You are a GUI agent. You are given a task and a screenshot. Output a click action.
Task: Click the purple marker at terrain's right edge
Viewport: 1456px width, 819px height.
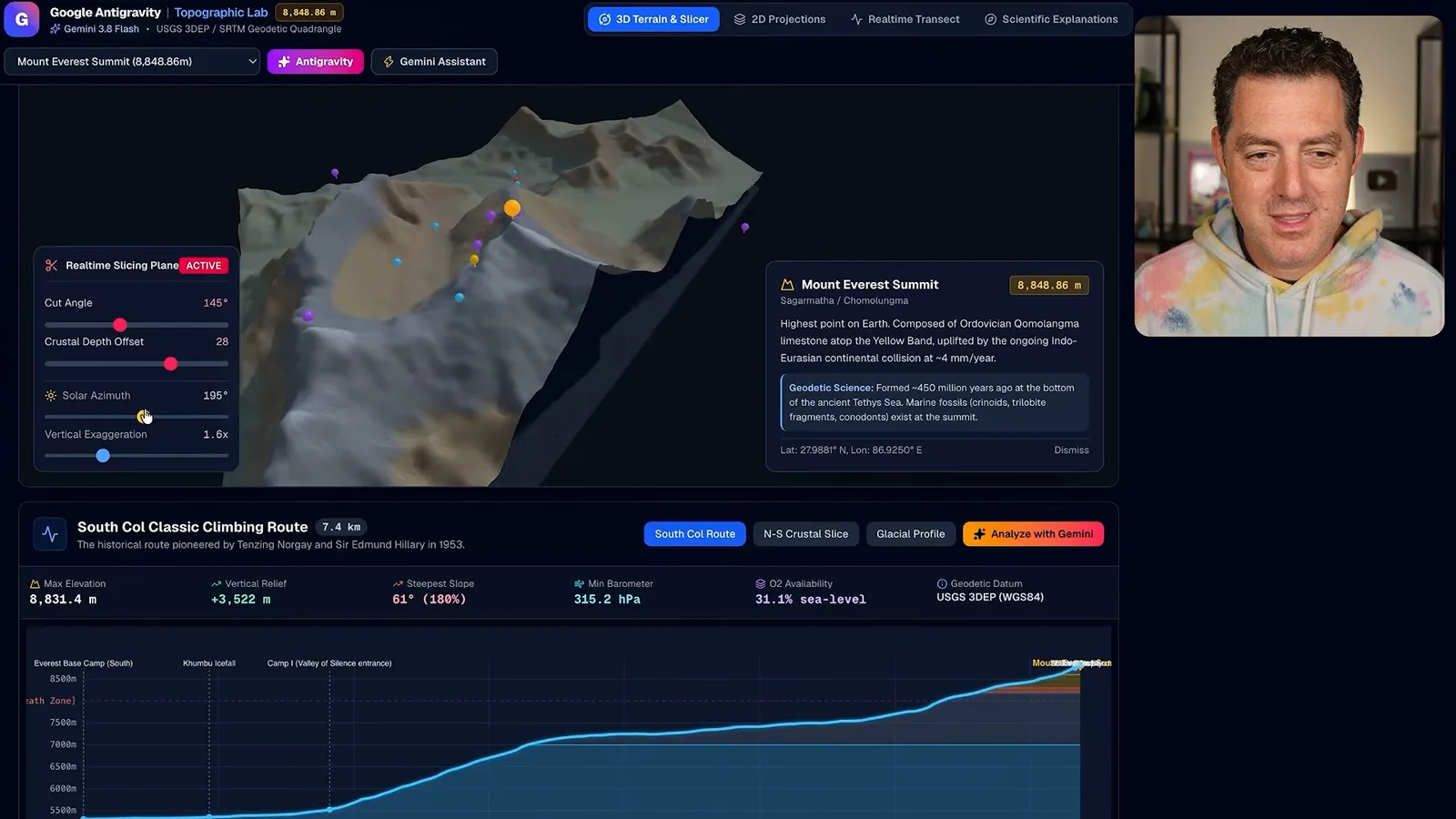tap(745, 227)
